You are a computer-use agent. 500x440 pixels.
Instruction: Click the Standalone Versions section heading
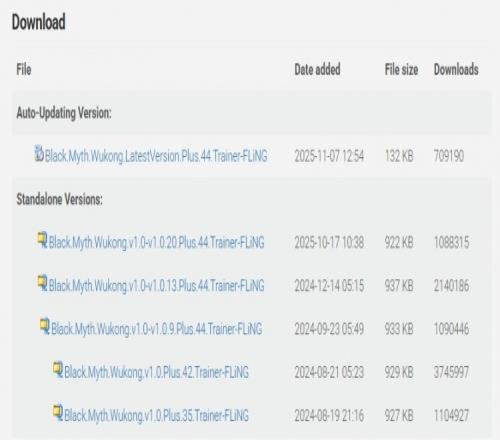[60, 199]
